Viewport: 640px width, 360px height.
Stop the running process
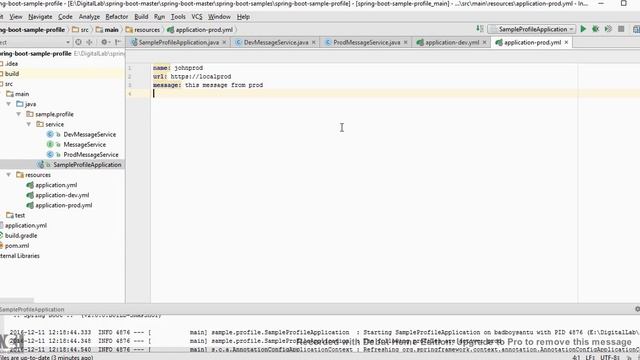[x=621, y=29]
